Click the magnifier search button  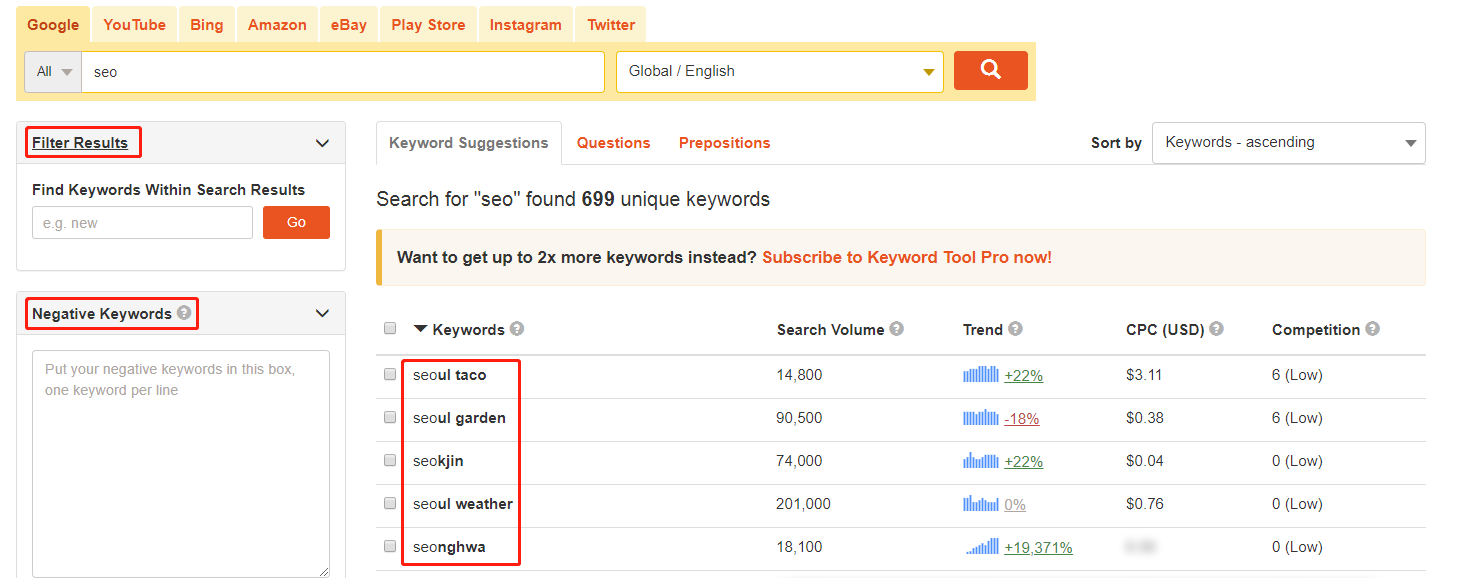[990, 70]
